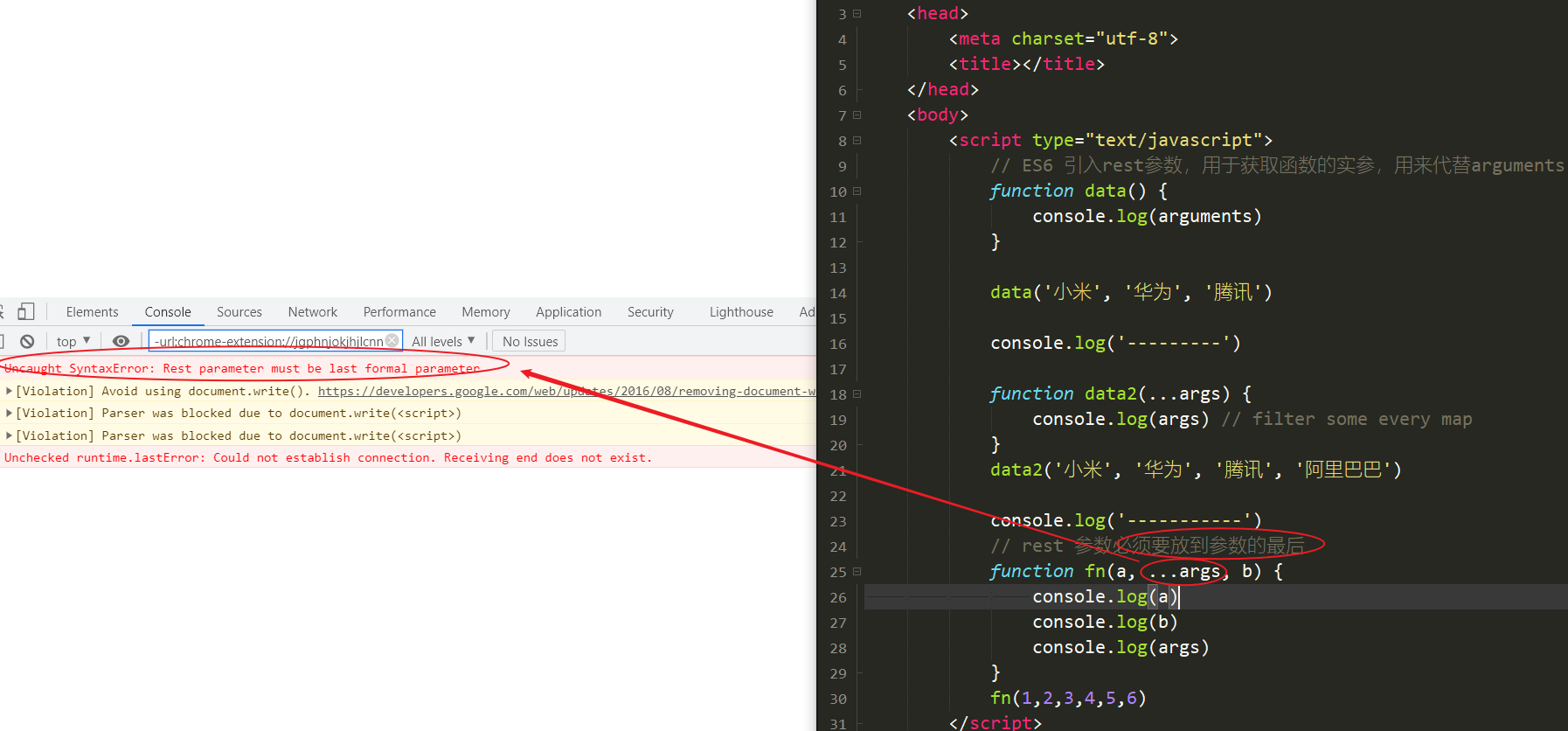Viewport: 1568px width, 731px height.
Task: Toggle the device toolbar icon in DevTools
Action: pyautogui.click(x=26, y=311)
